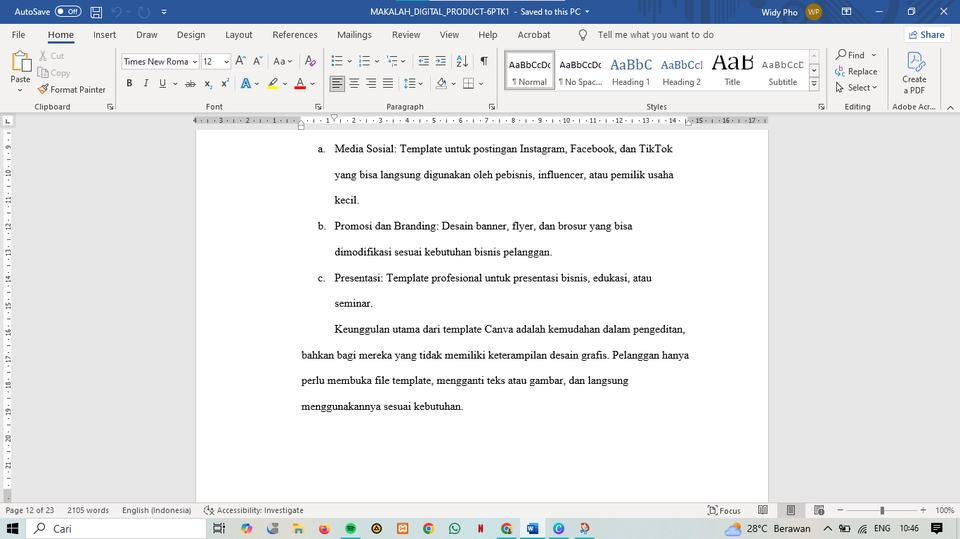The width and height of the screenshot is (960, 539).
Task: Click the Paste clipboard icon
Action: point(20,62)
